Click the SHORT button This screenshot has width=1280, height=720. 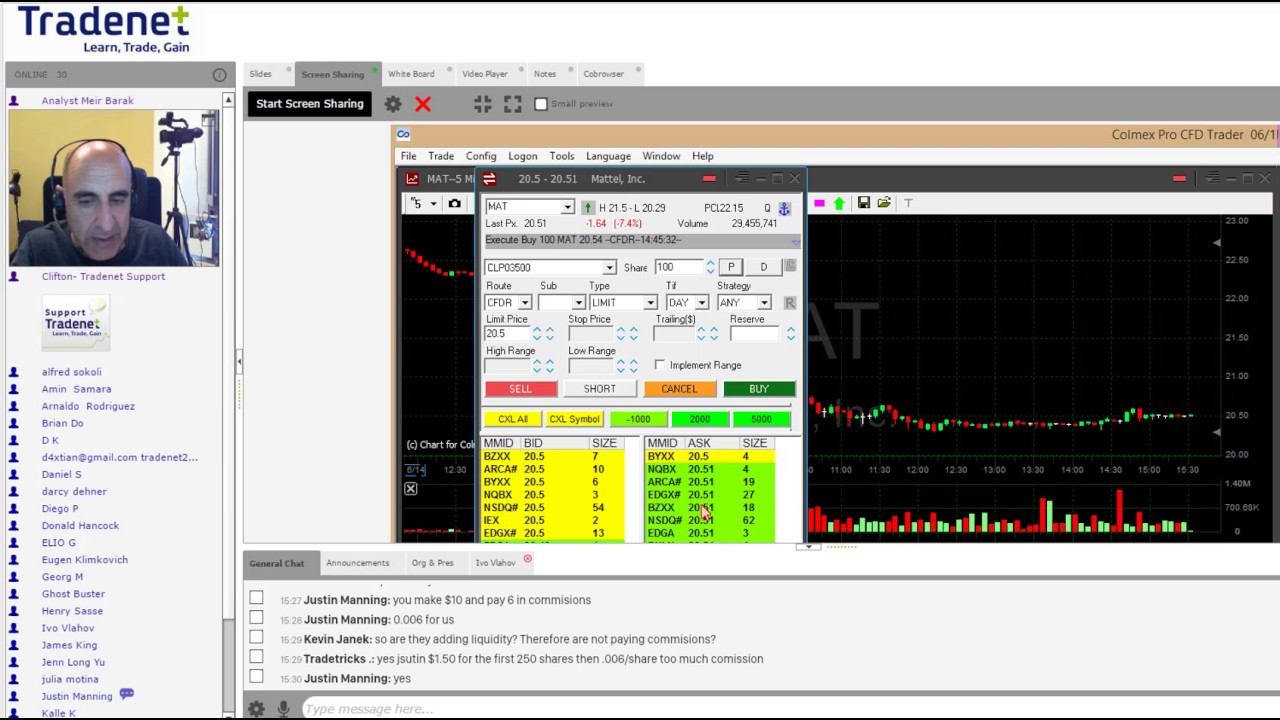coord(599,389)
